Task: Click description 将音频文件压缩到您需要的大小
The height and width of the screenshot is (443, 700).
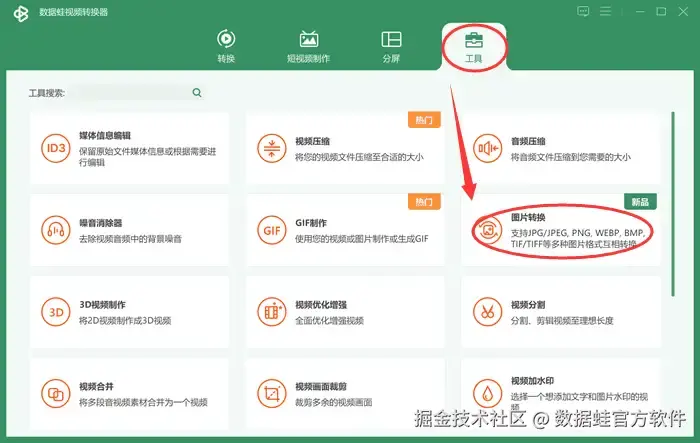Action: click(571, 157)
